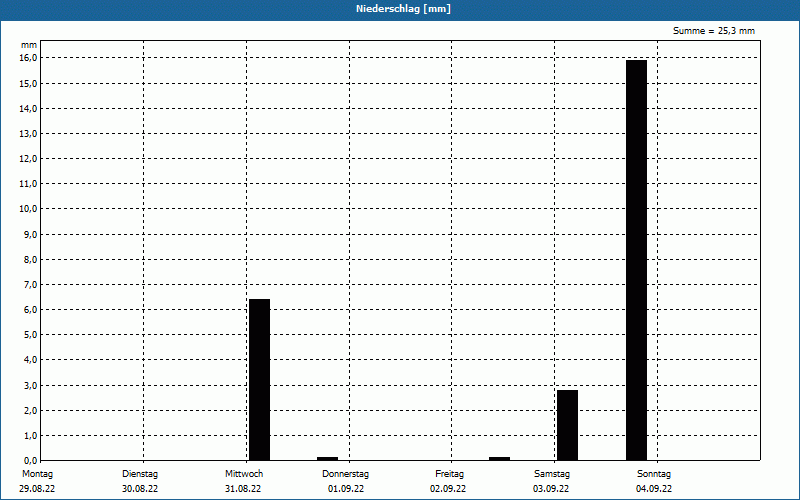Click the Samstag axis label

pyautogui.click(x=552, y=474)
